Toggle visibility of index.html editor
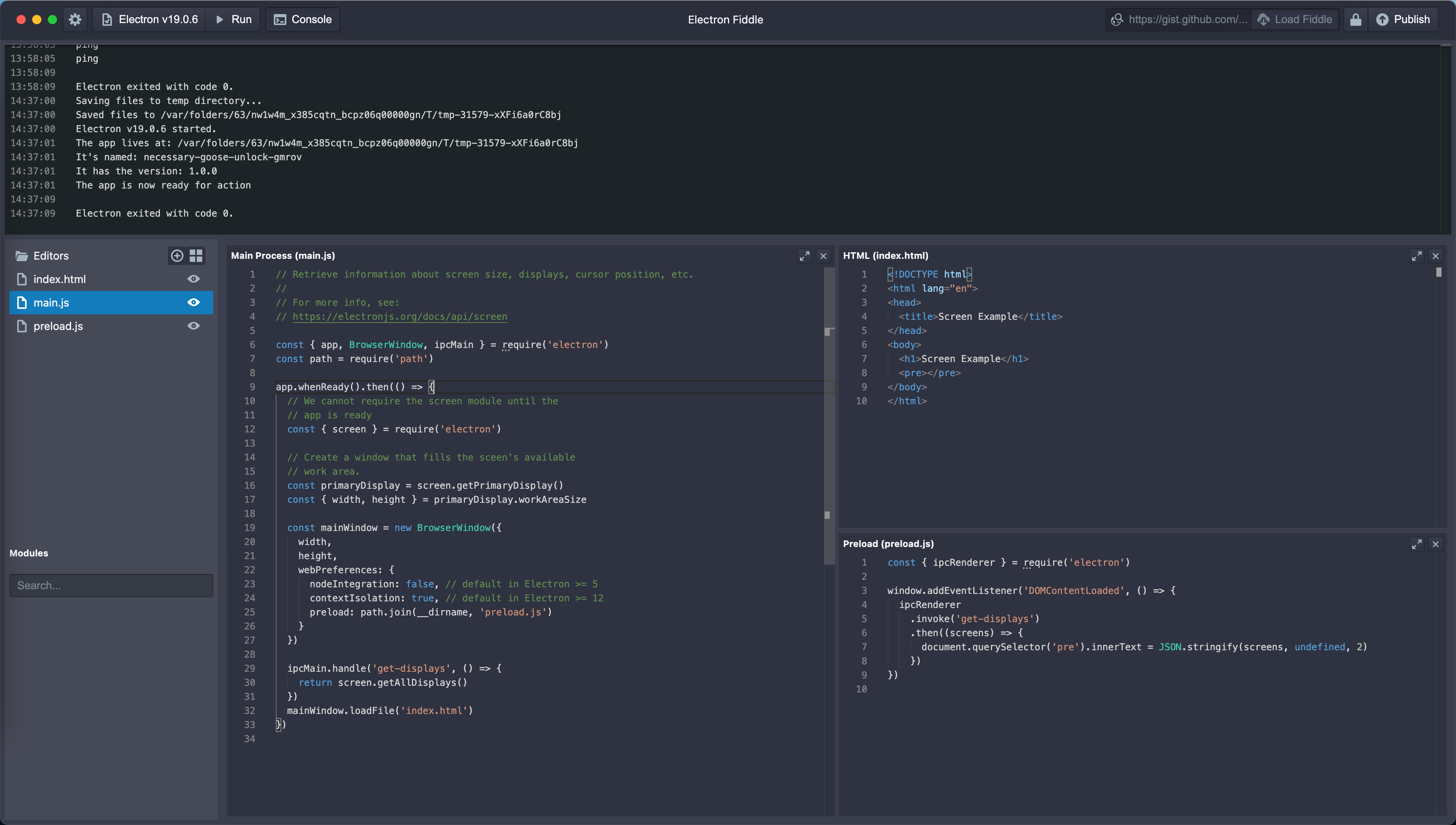 (x=193, y=279)
